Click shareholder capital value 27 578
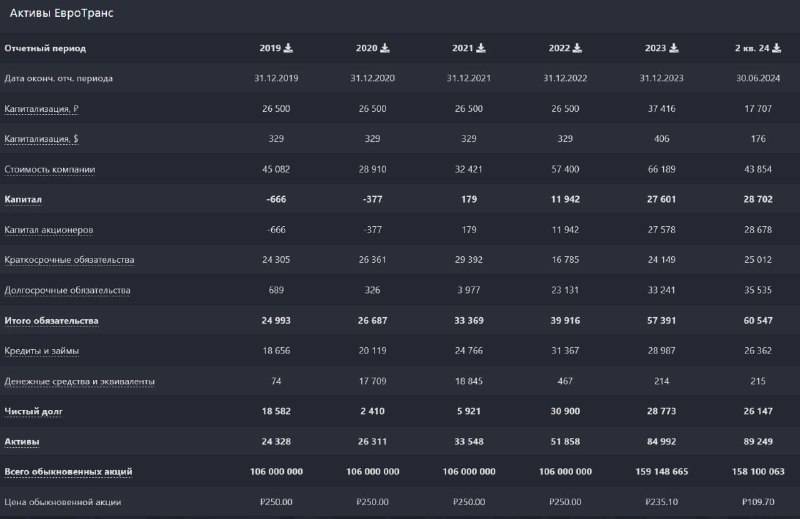This screenshot has height=519, width=800. tap(661, 230)
